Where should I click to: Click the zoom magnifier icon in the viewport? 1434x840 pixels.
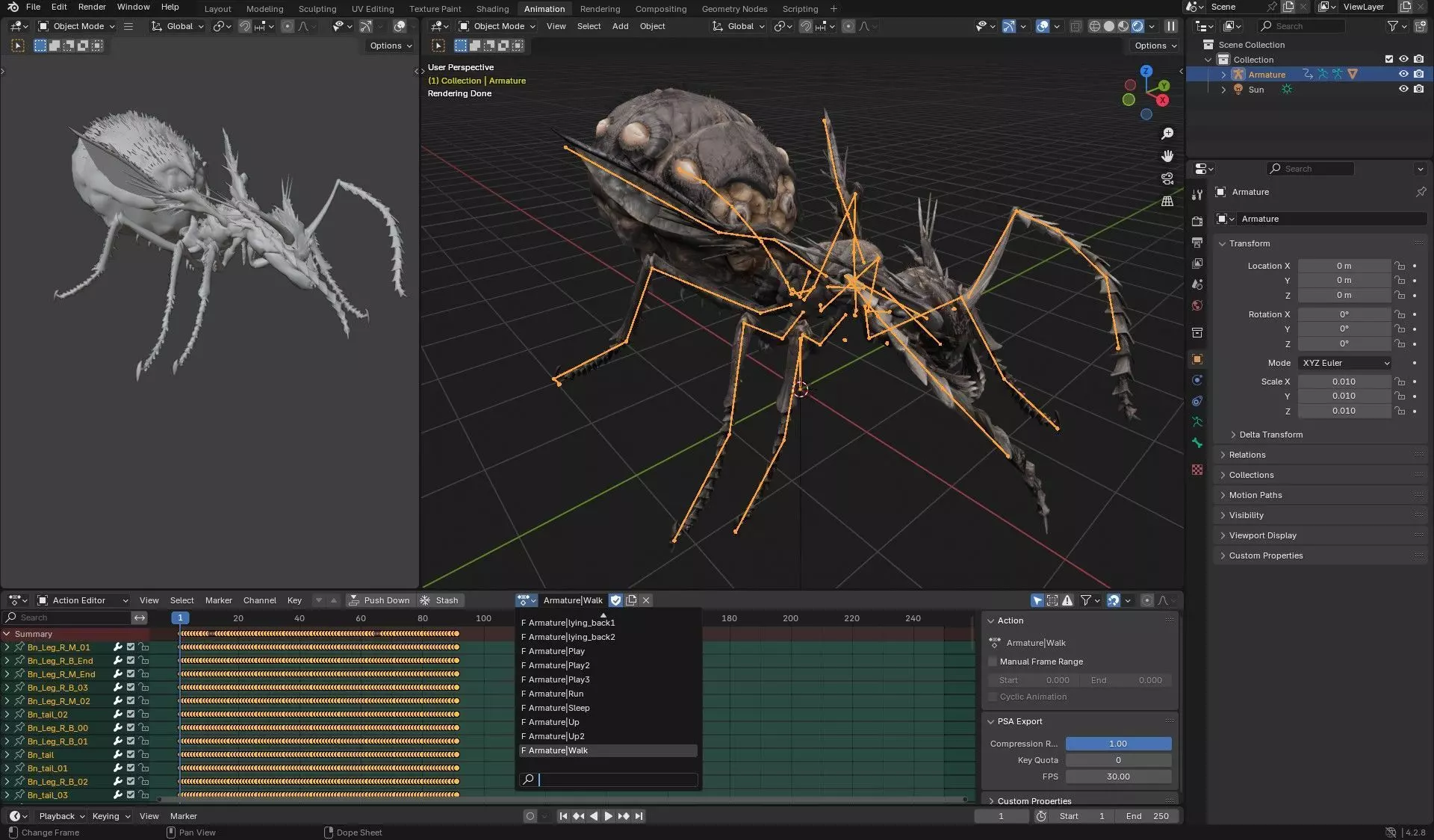tap(1167, 134)
